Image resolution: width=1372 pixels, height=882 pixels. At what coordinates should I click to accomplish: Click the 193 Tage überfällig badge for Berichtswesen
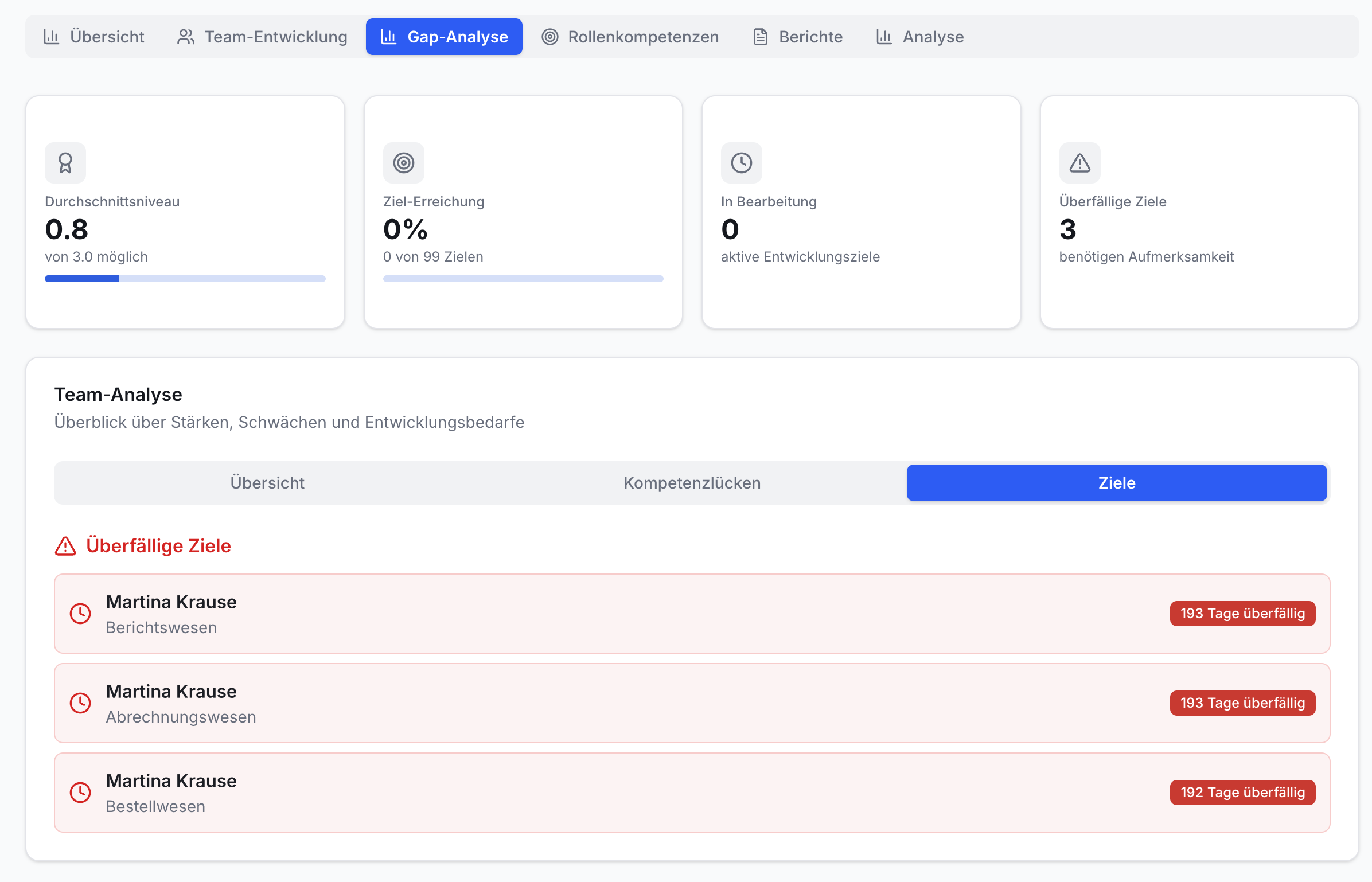tap(1242, 614)
